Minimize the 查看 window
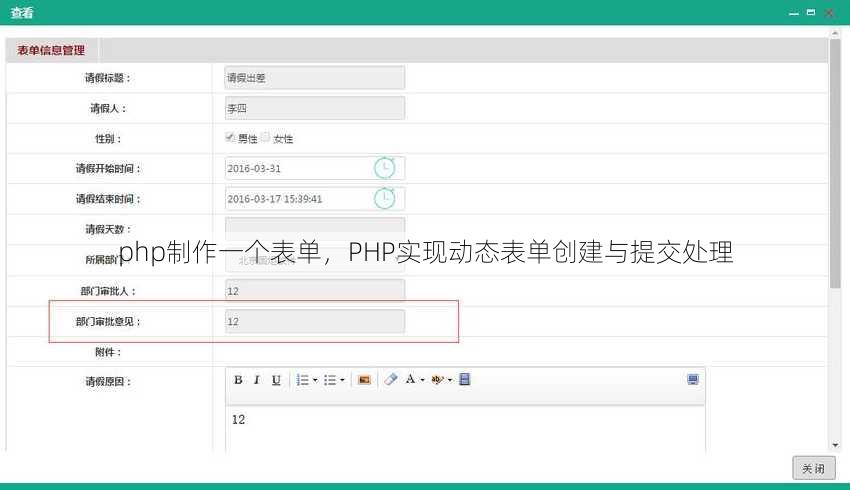 pos(794,12)
